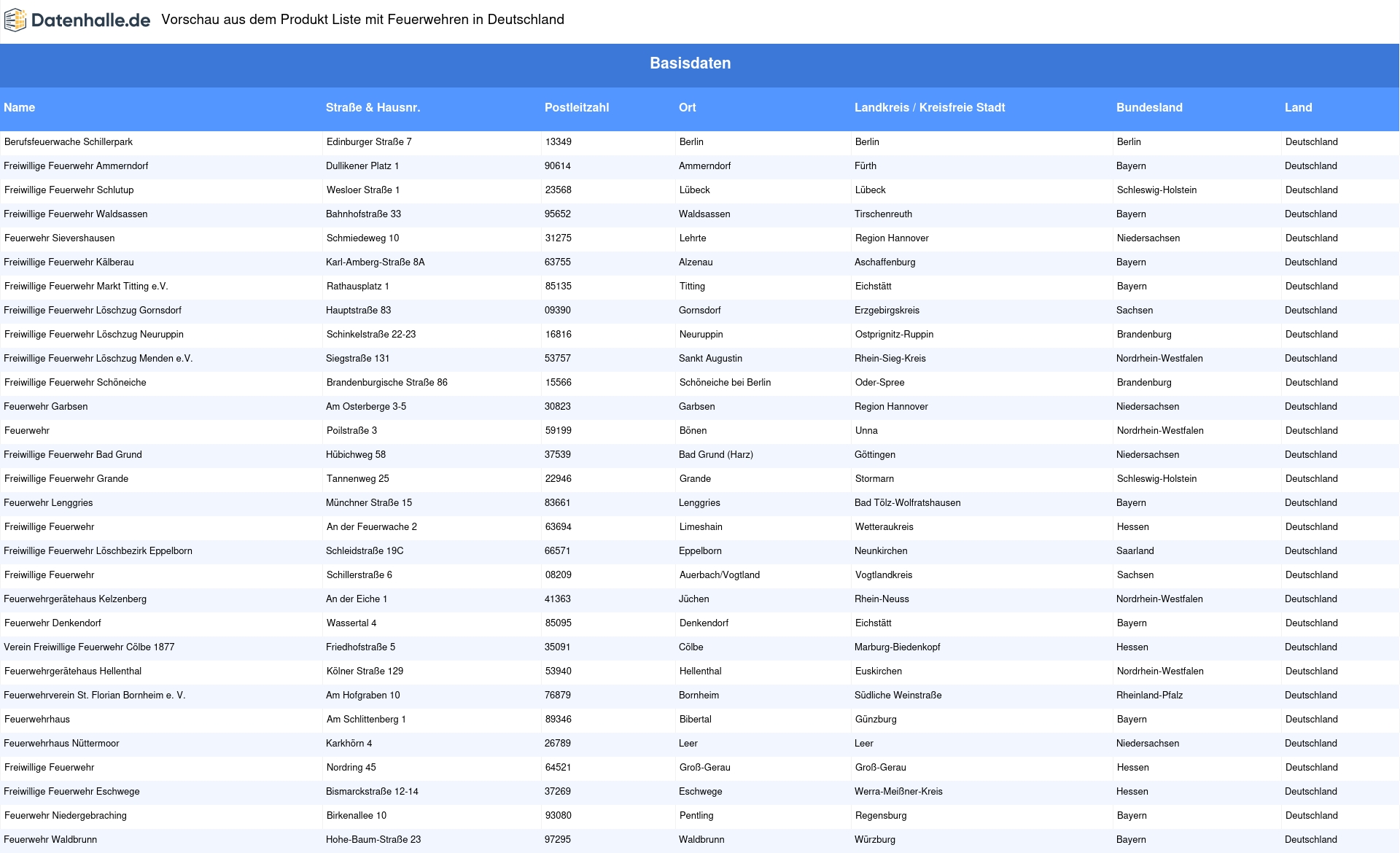Click Landkreis cell Südliche Weinstraße

click(x=898, y=696)
